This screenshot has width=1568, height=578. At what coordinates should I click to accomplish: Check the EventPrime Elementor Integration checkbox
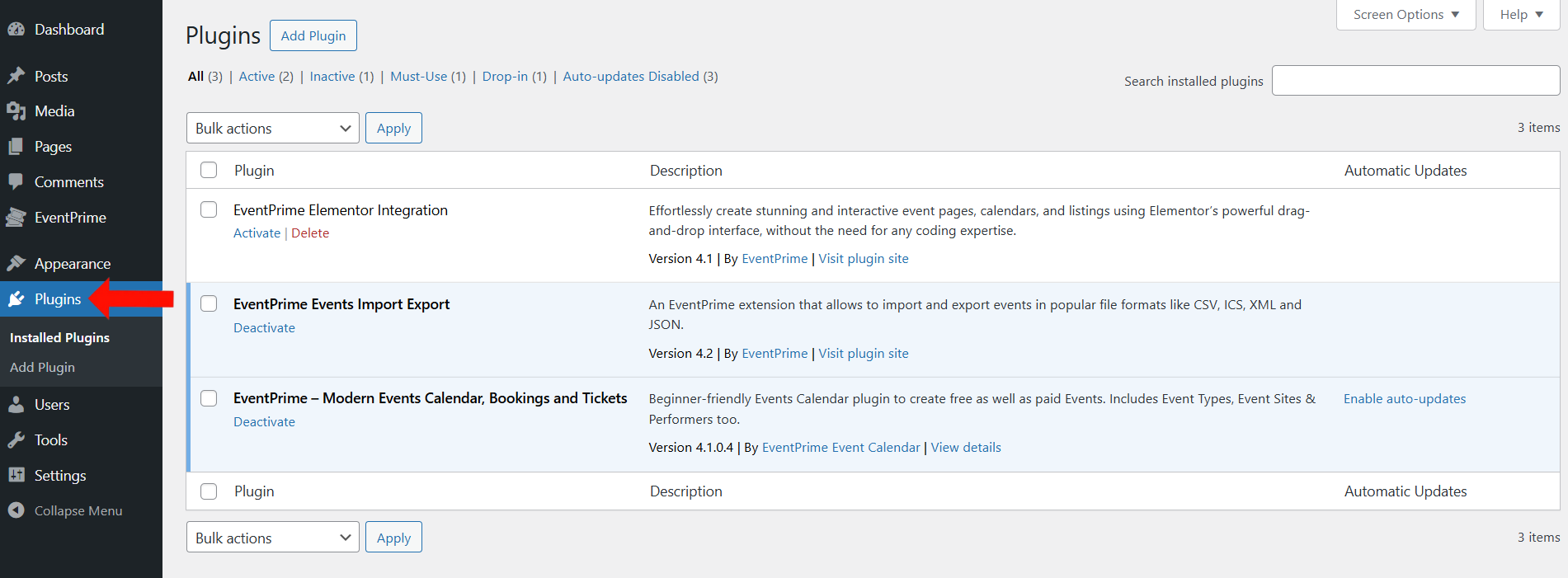[209, 209]
